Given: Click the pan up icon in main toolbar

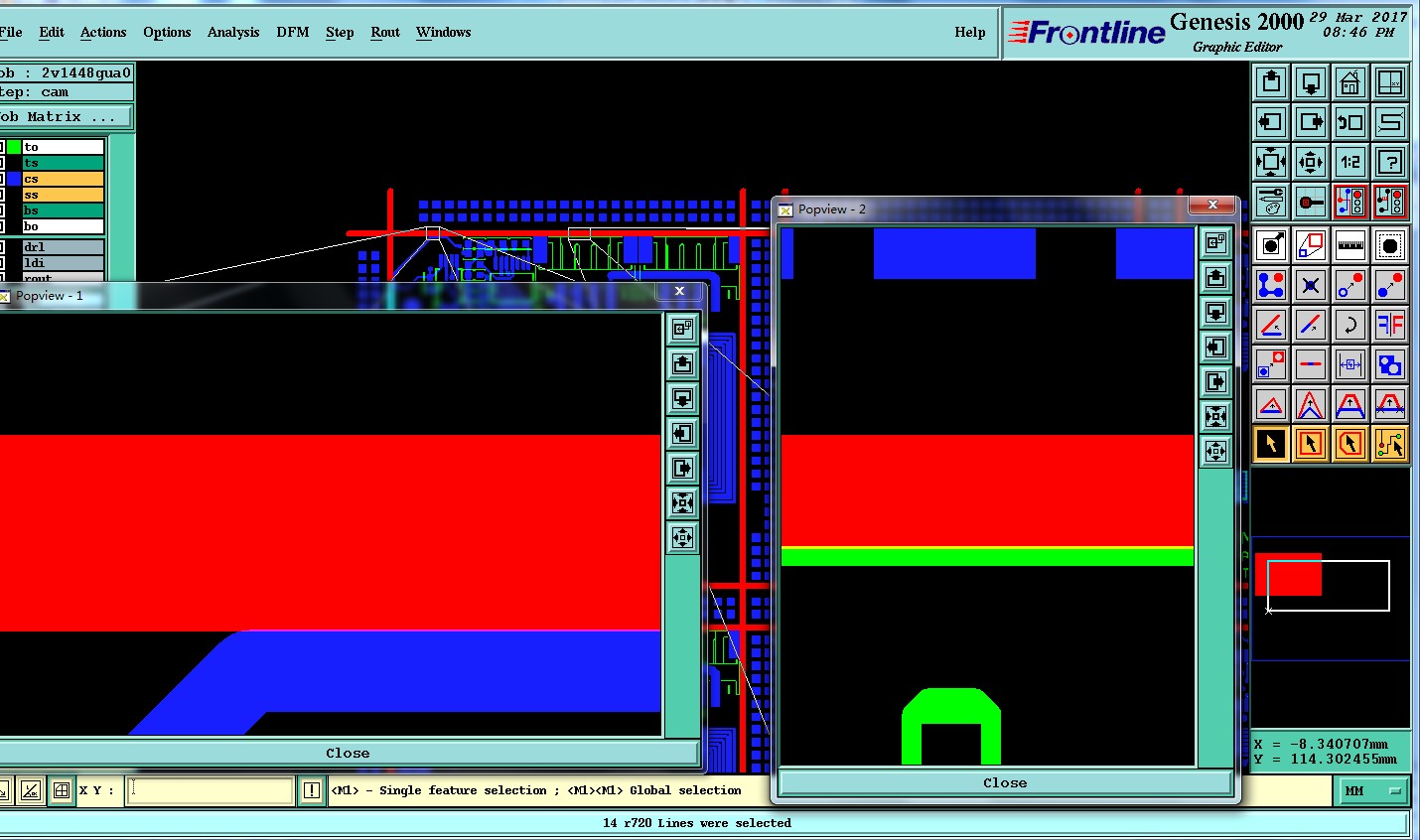Looking at the screenshot, I should point(1271,82).
